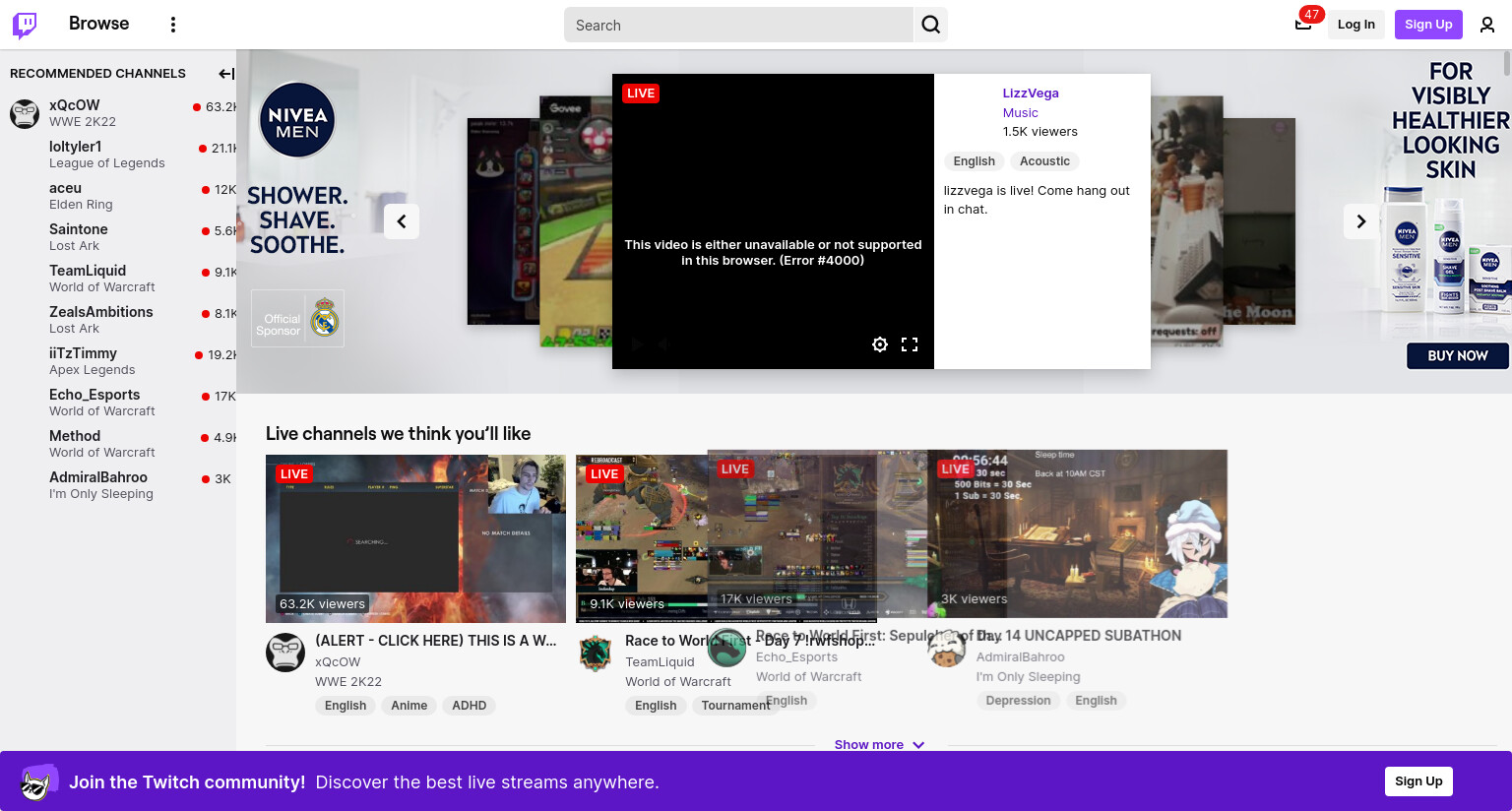Select the English tag on LizzVega stream

coord(975,161)
